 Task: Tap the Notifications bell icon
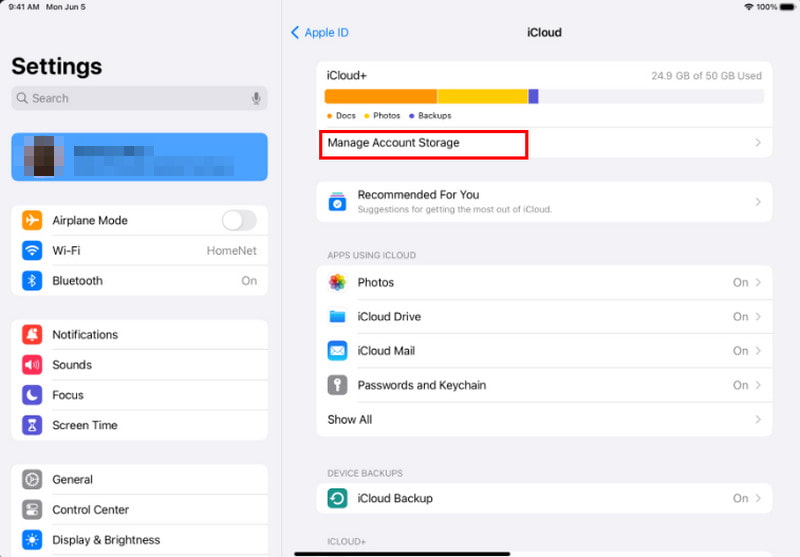(32, 335)
